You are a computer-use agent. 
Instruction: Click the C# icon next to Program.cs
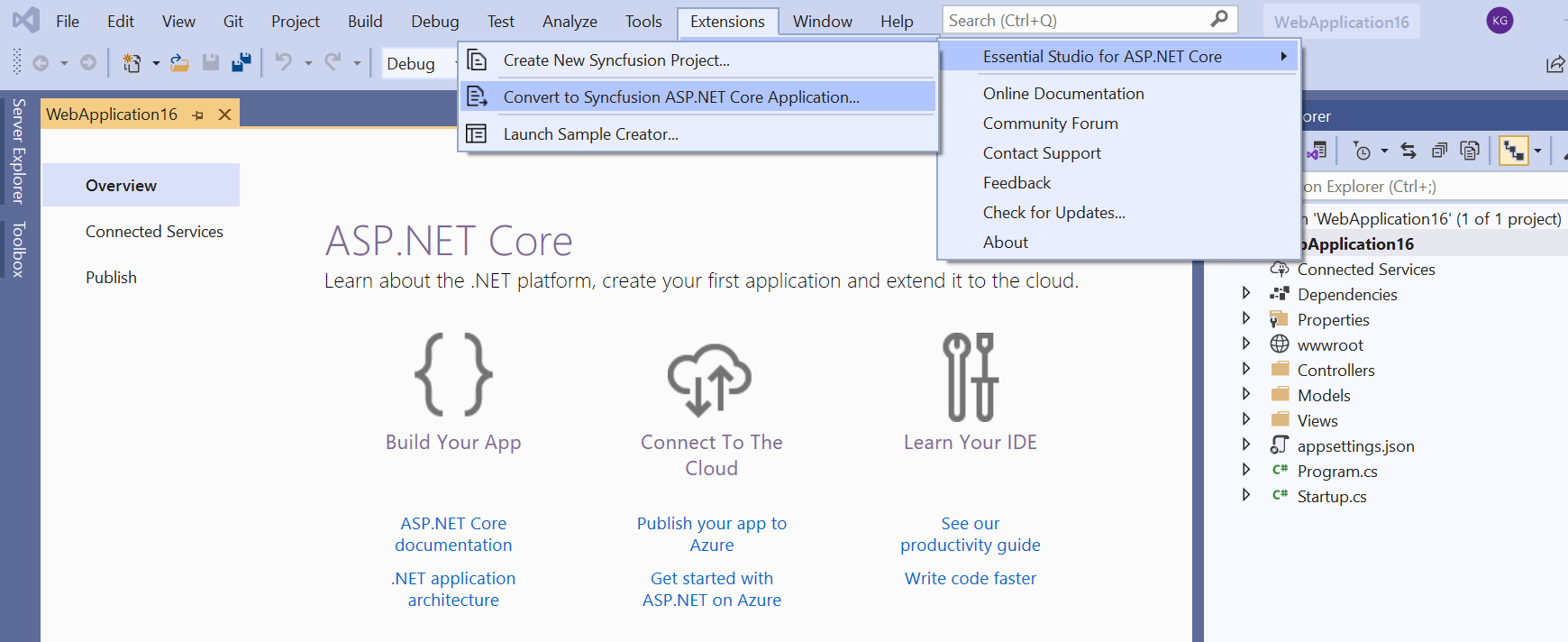(1280, 470)
